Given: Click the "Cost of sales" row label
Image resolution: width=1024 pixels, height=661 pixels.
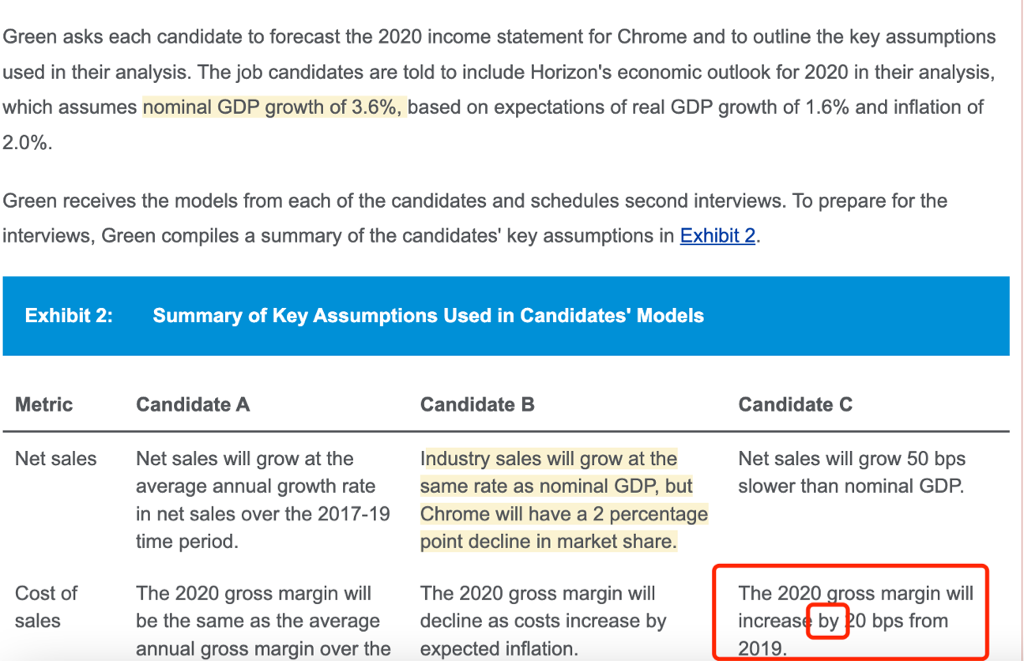Looking at the screenshot, I should point(46,607).
